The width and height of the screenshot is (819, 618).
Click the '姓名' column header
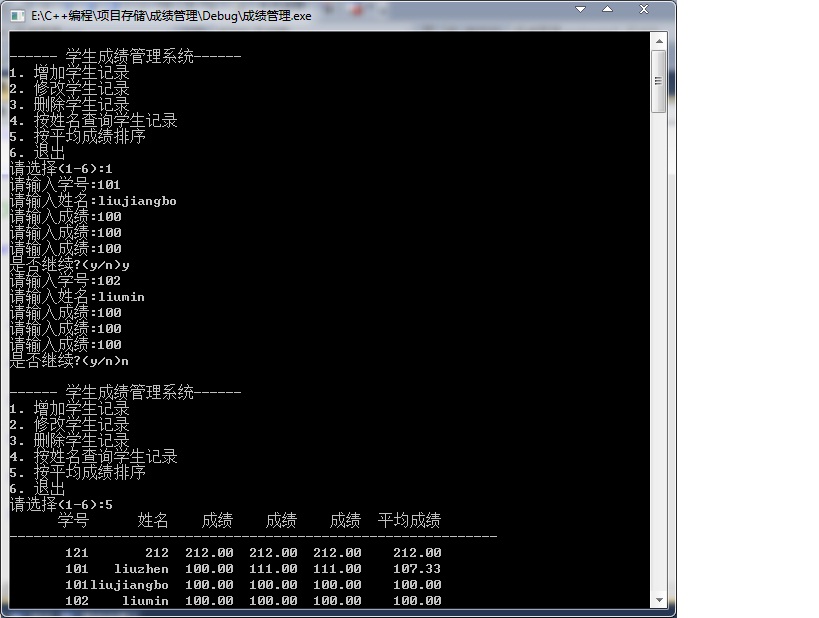tap(153, 520)
